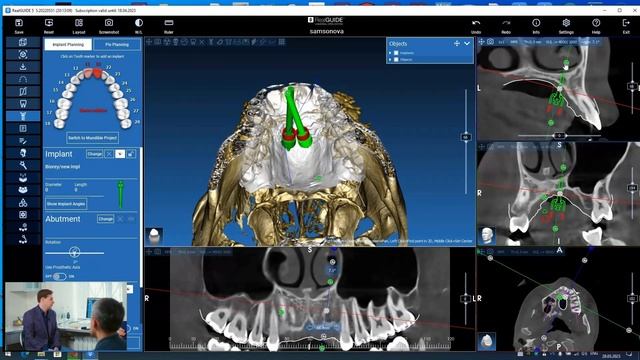The image size is (640, 360).
Task: Click the Abutment Change button
Action: point(105,219)
